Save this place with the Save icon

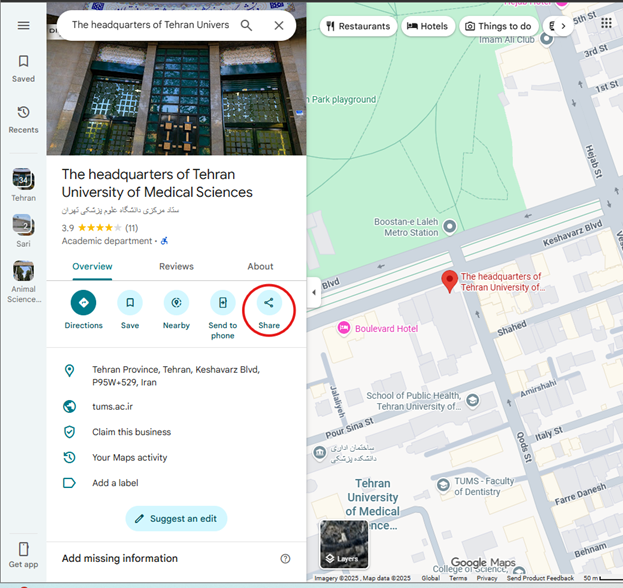130,303
